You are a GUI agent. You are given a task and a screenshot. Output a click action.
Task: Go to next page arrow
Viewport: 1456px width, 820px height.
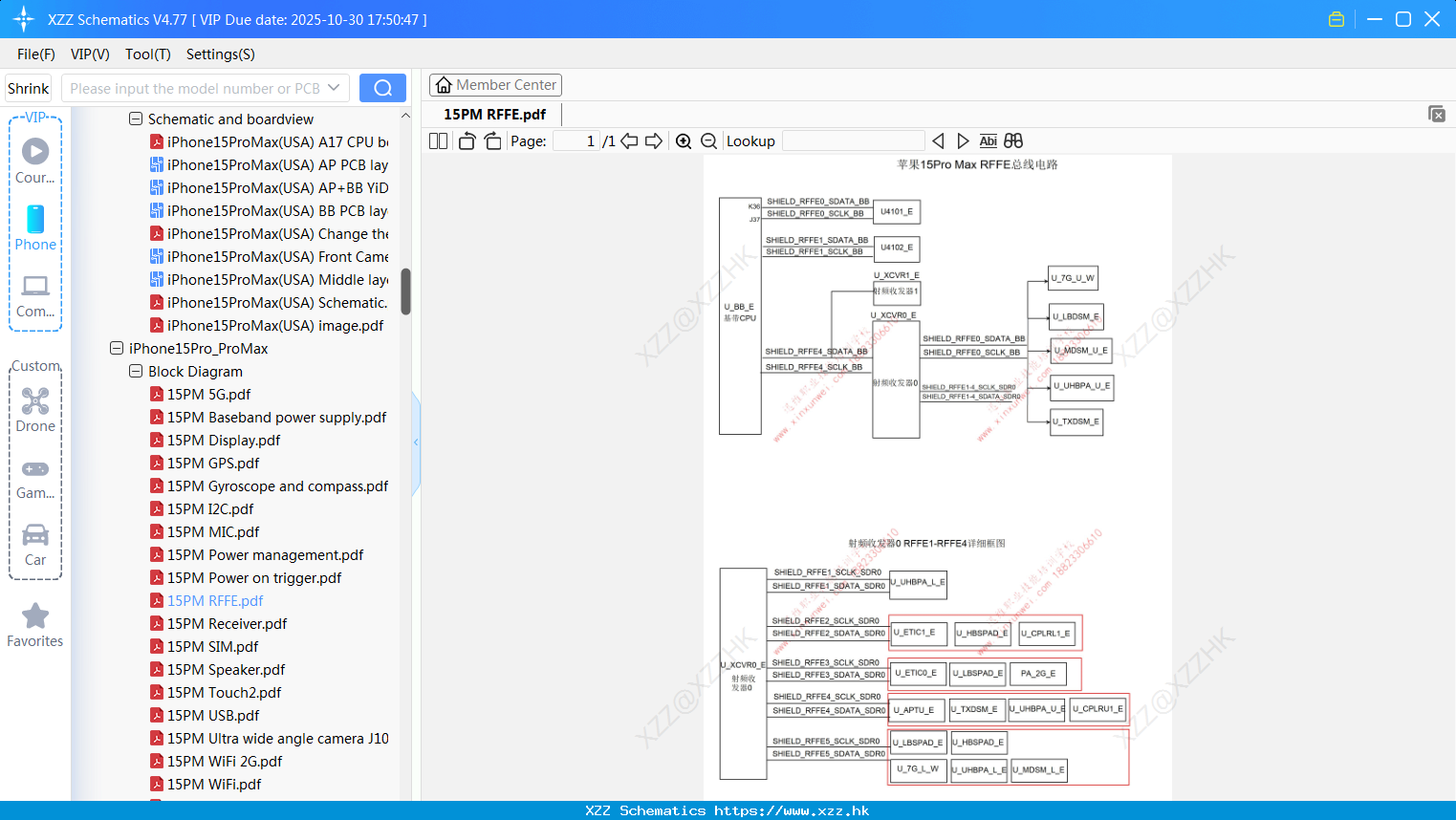(654, 141)
